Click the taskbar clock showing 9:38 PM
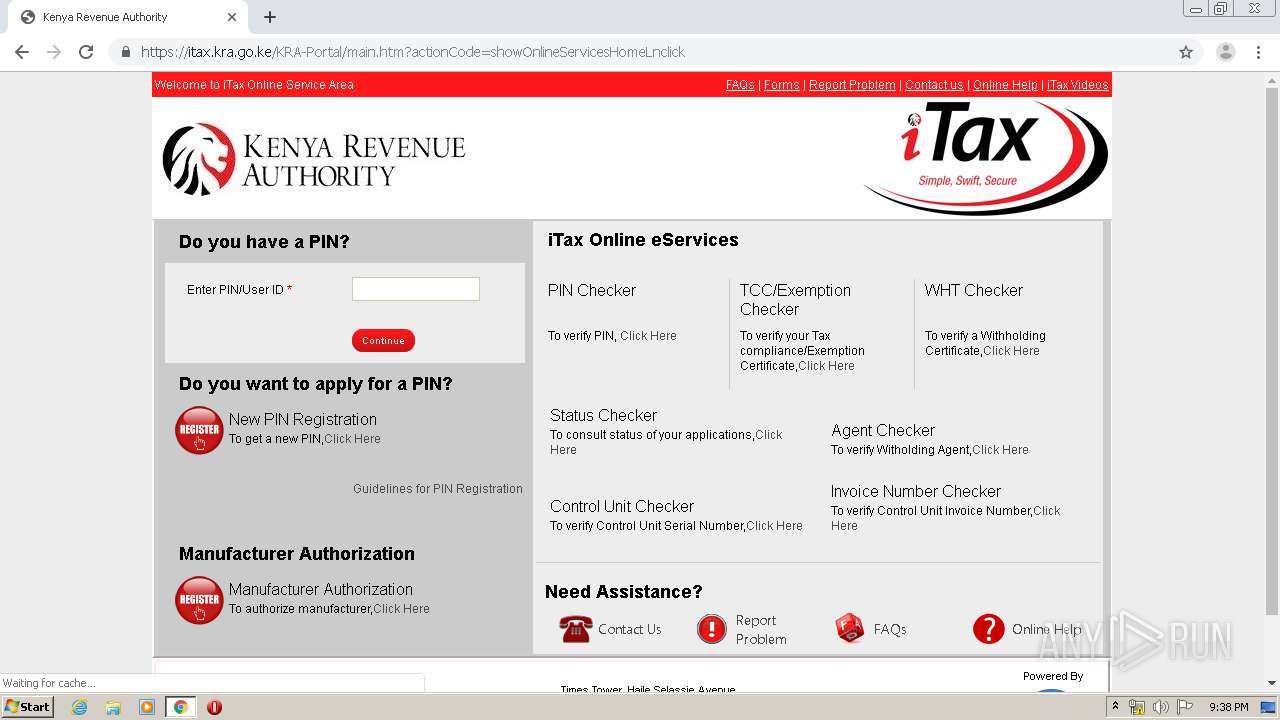1280x720 pixels. click(1228, 707)
